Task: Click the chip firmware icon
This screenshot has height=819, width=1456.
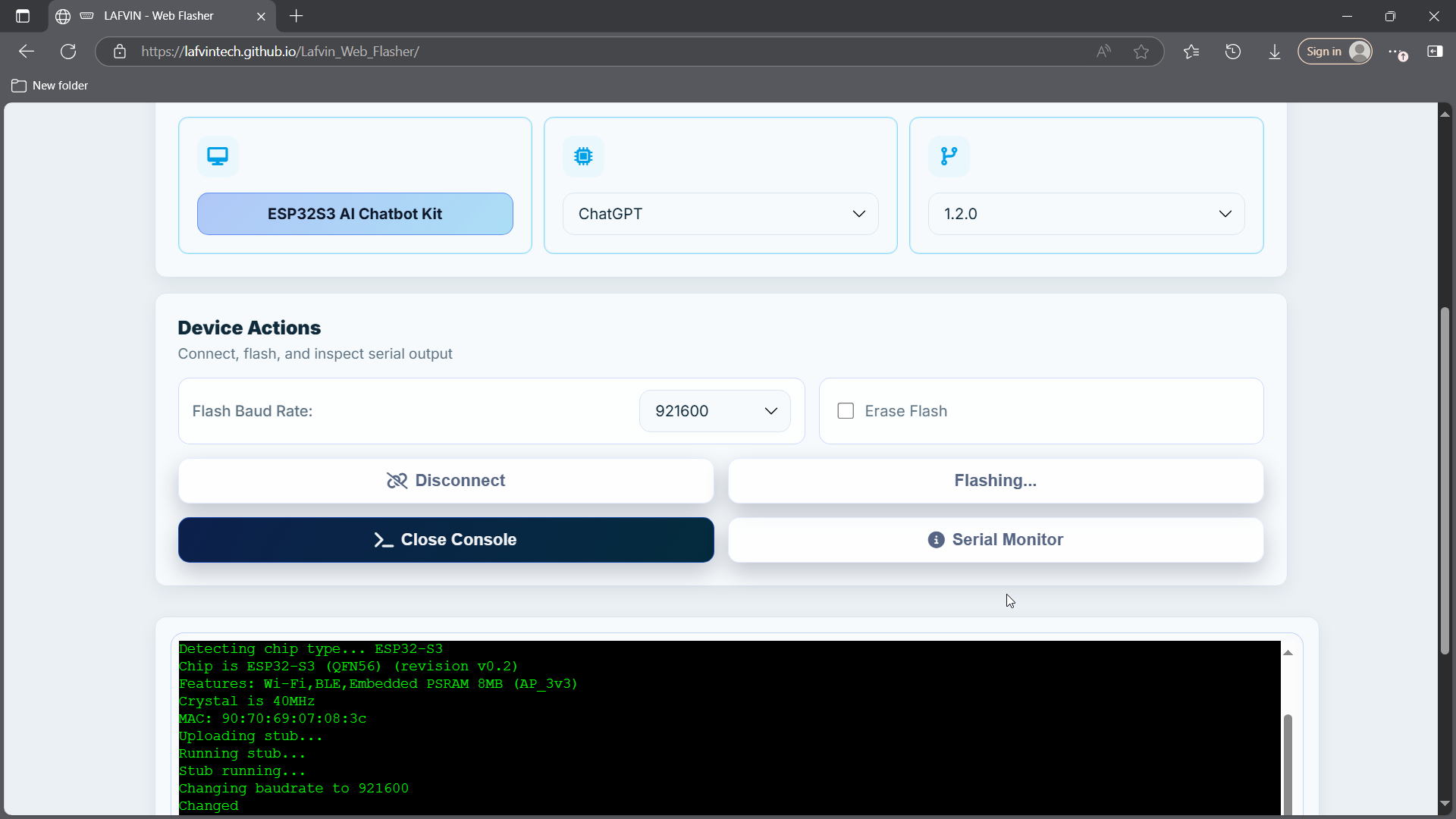Action: [583, 156]
